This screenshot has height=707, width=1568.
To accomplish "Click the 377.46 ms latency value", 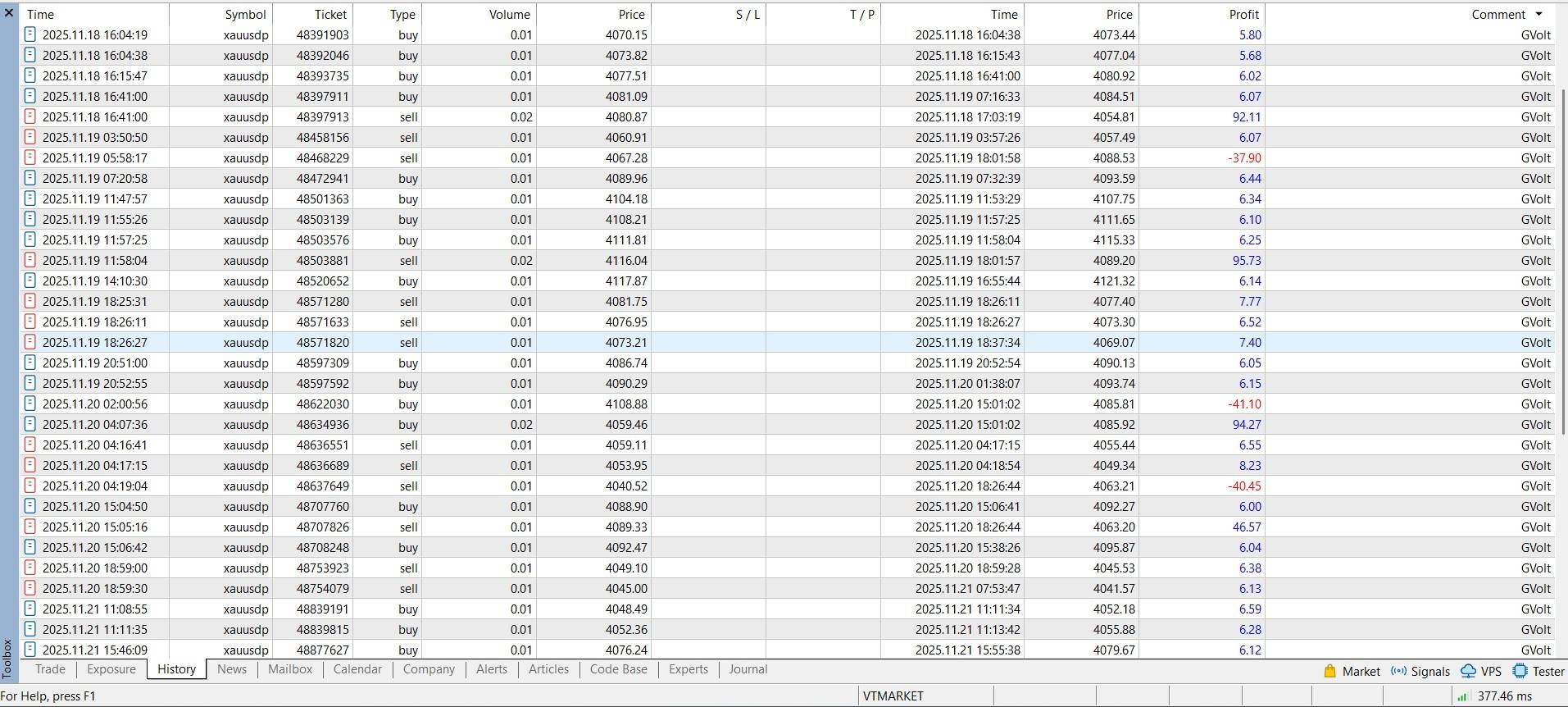I will coord(1505,696).
